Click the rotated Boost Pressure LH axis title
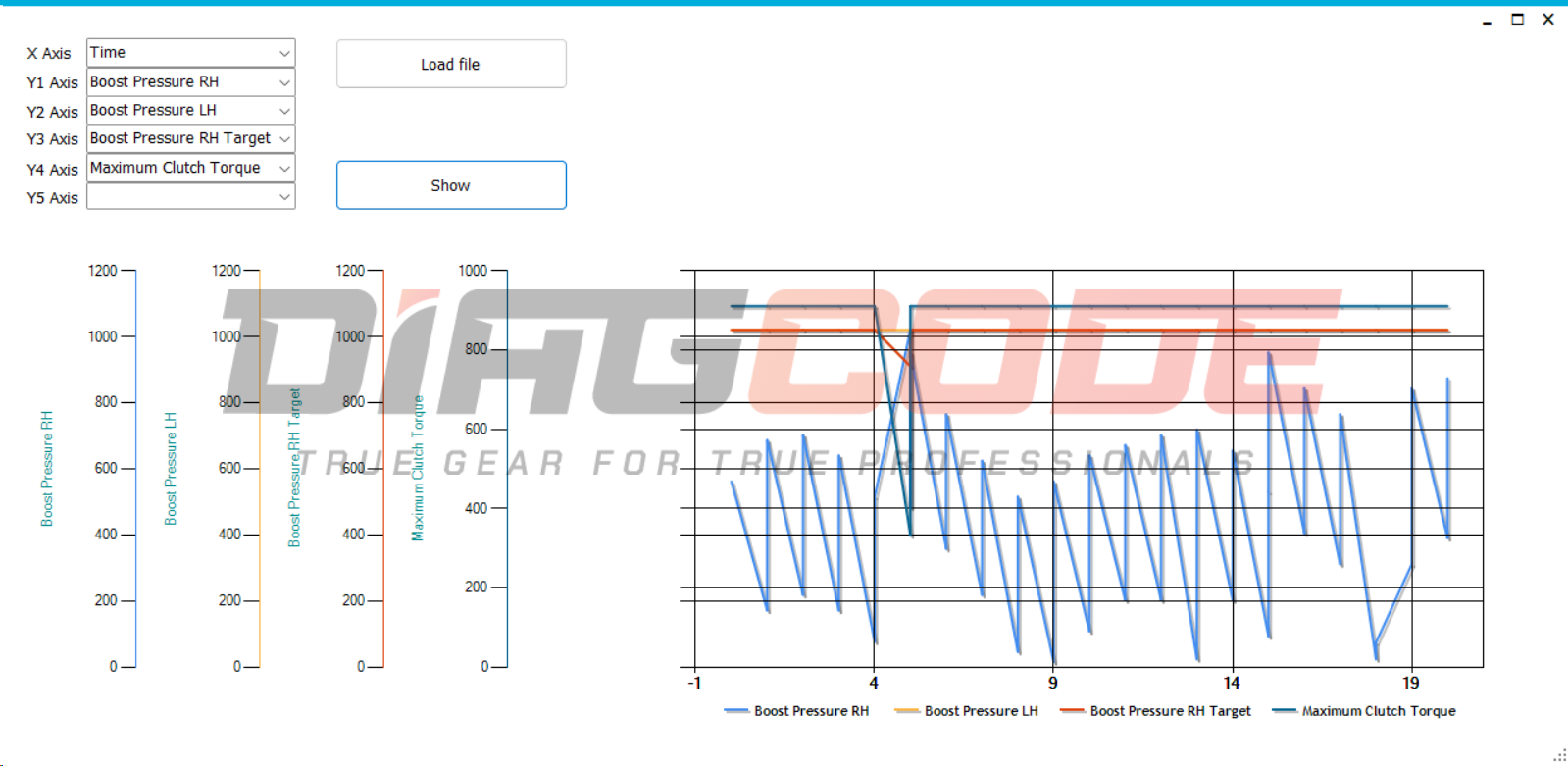This screenshot has height=766, width=1568. point(171,469)
